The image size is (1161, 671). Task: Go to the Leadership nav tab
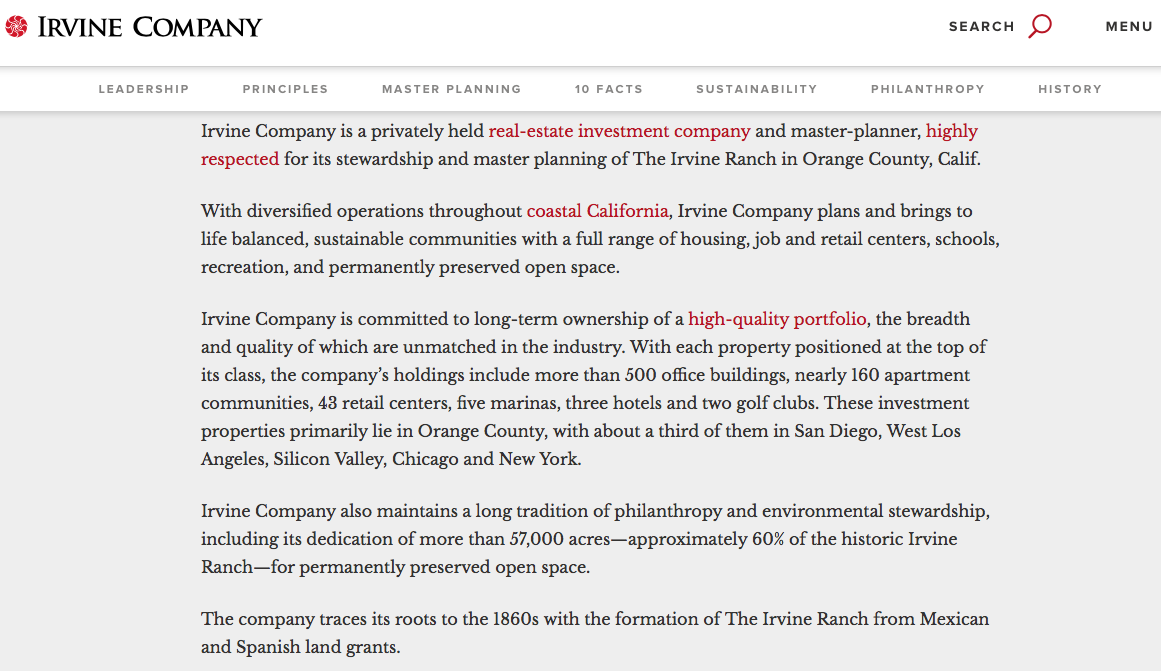(x=143, y=89)
